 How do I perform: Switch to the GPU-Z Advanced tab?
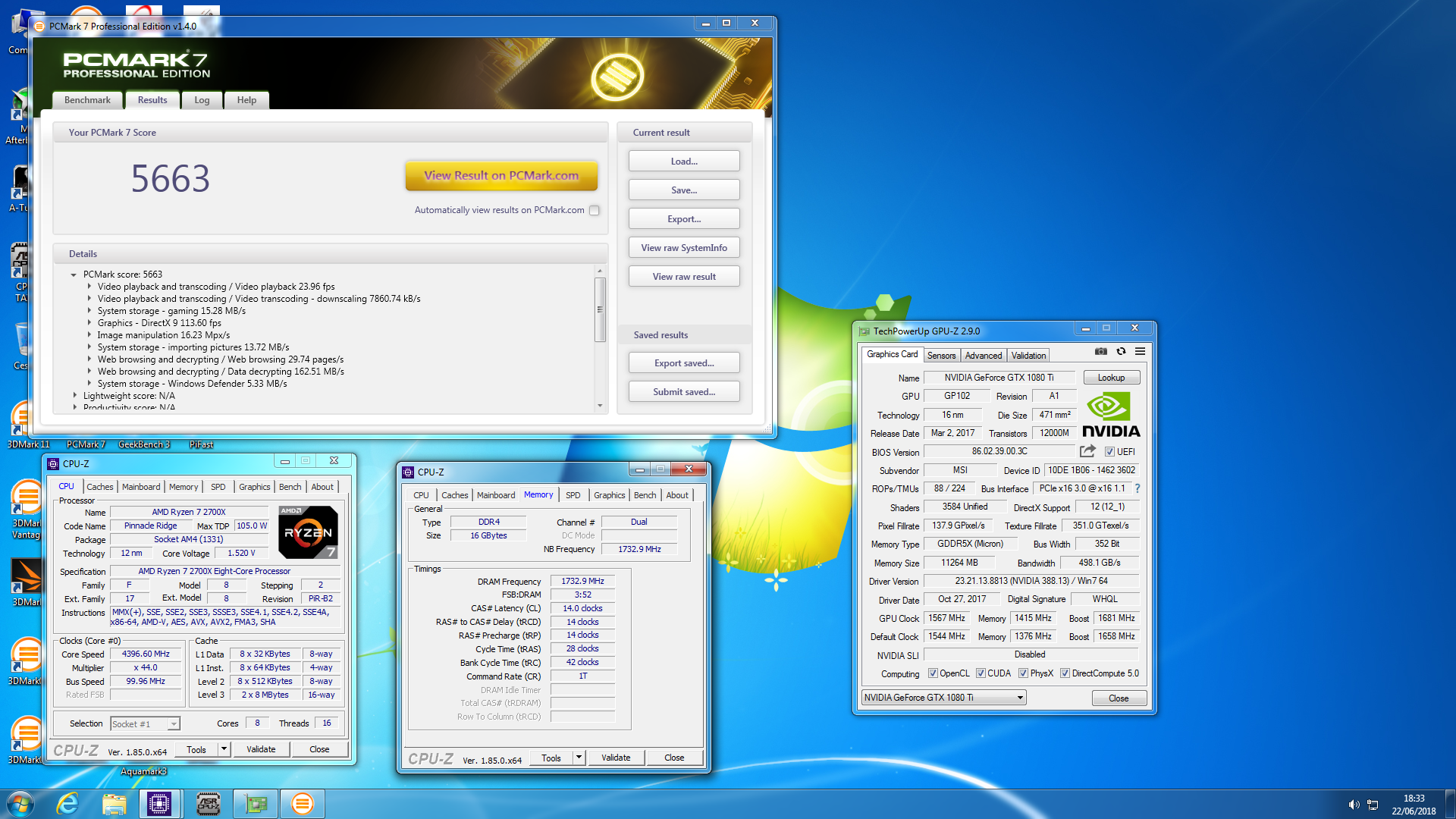point(984,355)
